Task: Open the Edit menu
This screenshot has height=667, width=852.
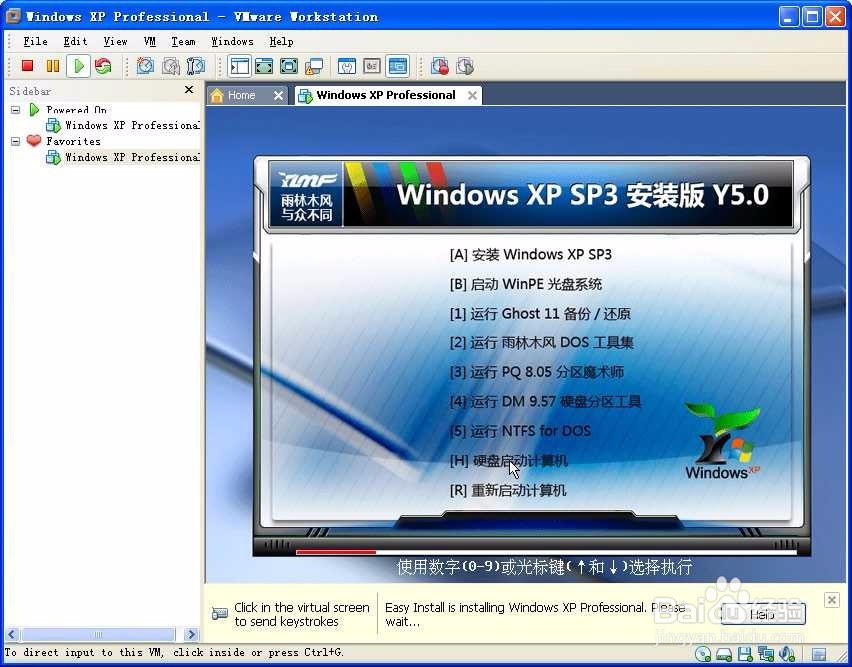Action: 75,41
